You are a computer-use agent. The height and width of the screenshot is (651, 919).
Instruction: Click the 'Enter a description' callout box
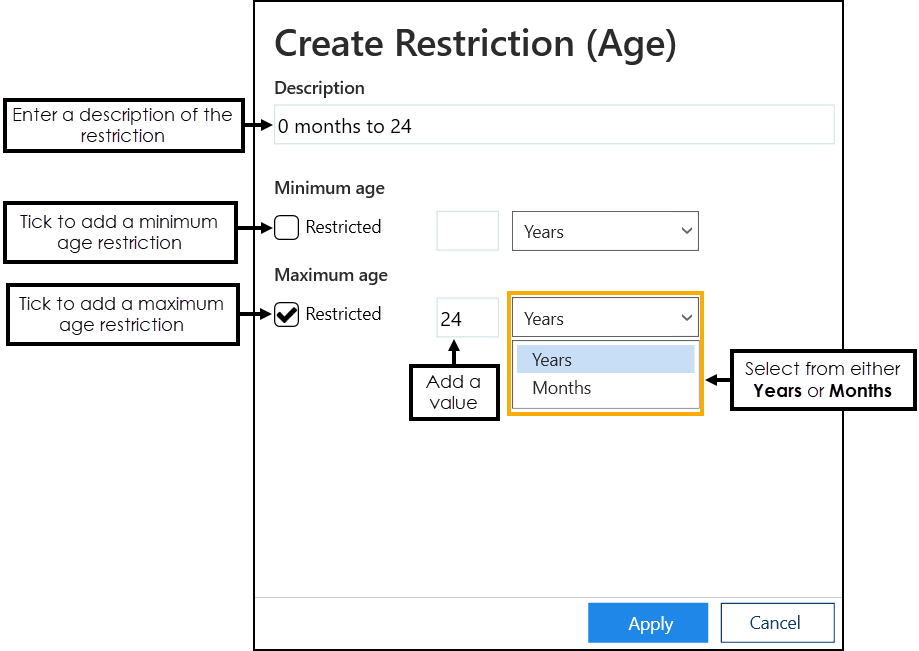click(x=123, y=126)
